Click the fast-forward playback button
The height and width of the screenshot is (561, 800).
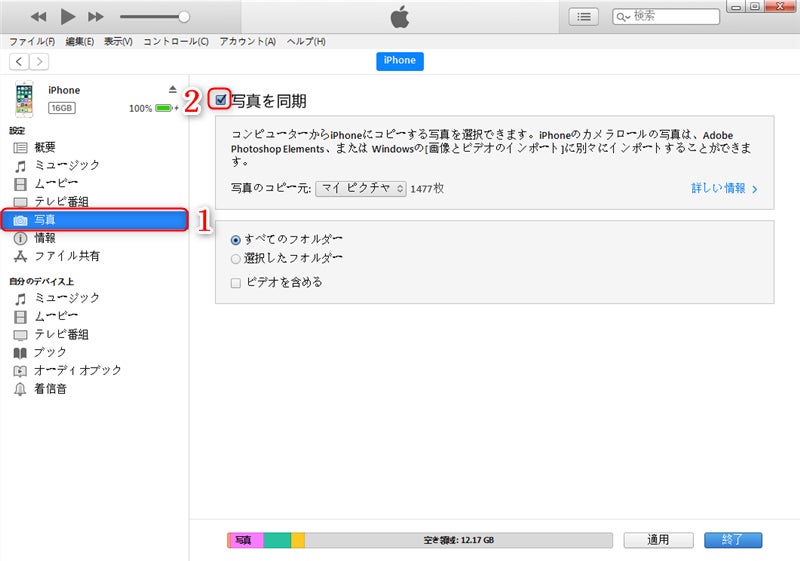click(95, 17)
